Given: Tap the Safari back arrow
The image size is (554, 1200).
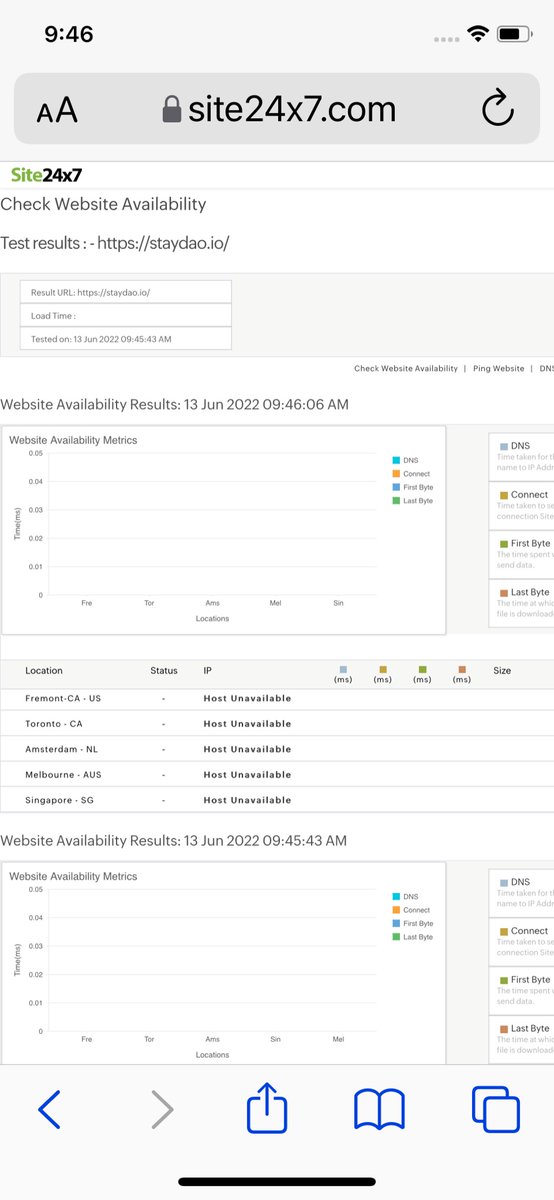Looking at the screenshot, I should (x=49, y=1109).
